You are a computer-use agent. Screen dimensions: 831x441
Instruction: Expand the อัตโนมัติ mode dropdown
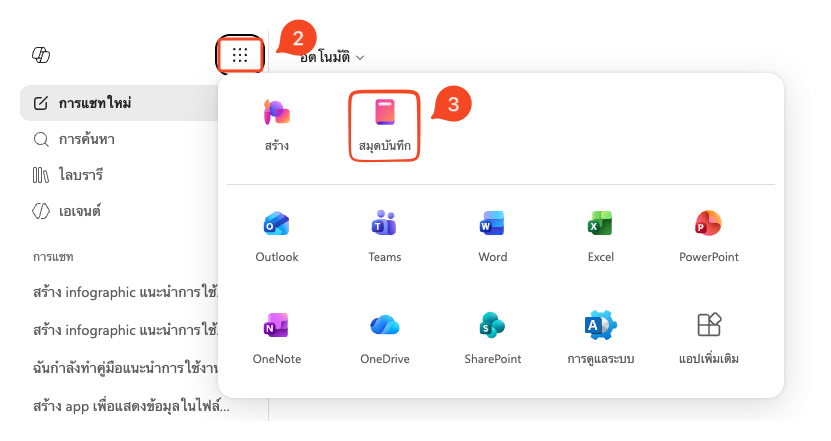(332, 57)
